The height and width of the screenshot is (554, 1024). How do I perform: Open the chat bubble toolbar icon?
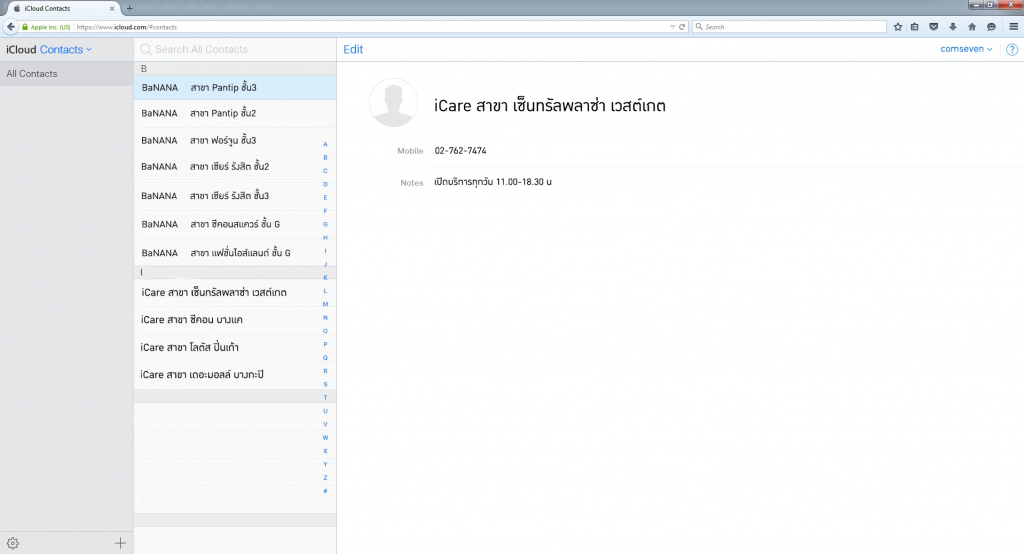(x=991, y=27)
